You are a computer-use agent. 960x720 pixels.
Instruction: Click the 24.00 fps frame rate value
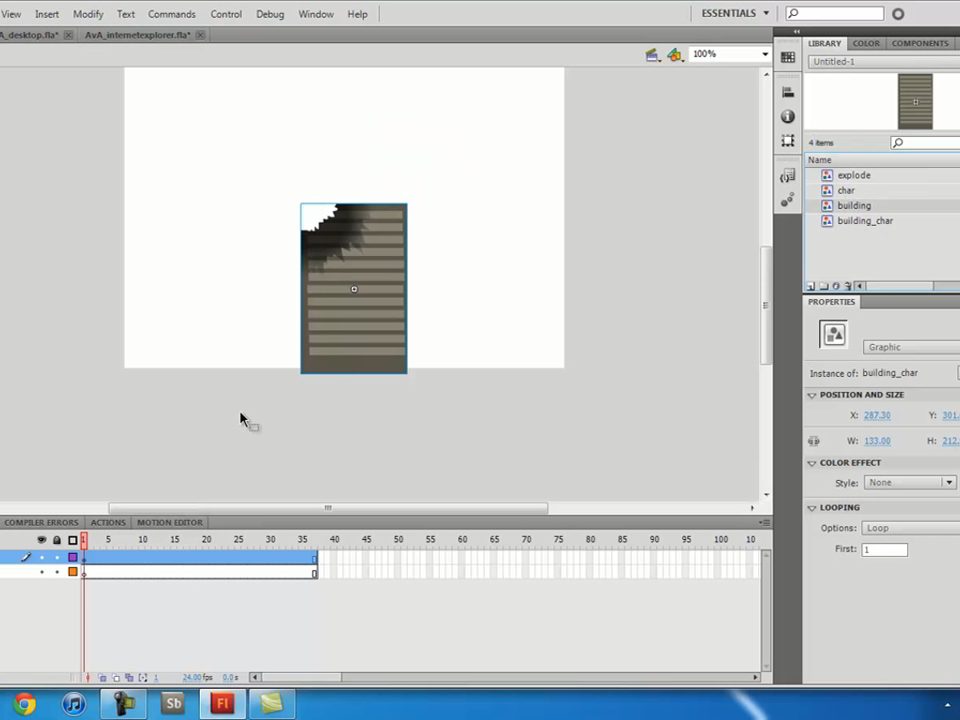click(x=192, y=678)
